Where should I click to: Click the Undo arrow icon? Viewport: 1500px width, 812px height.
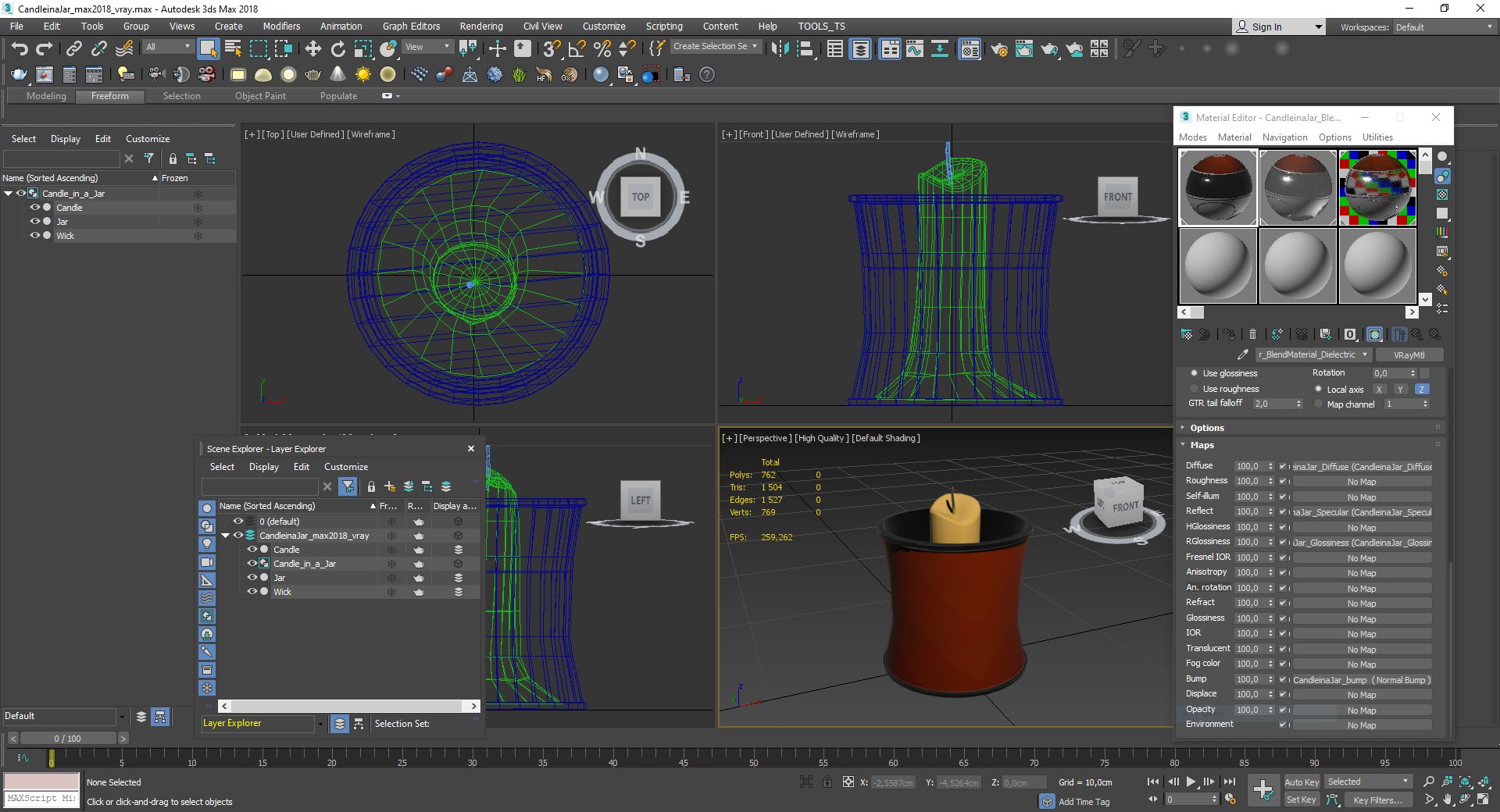coord(20,48)
